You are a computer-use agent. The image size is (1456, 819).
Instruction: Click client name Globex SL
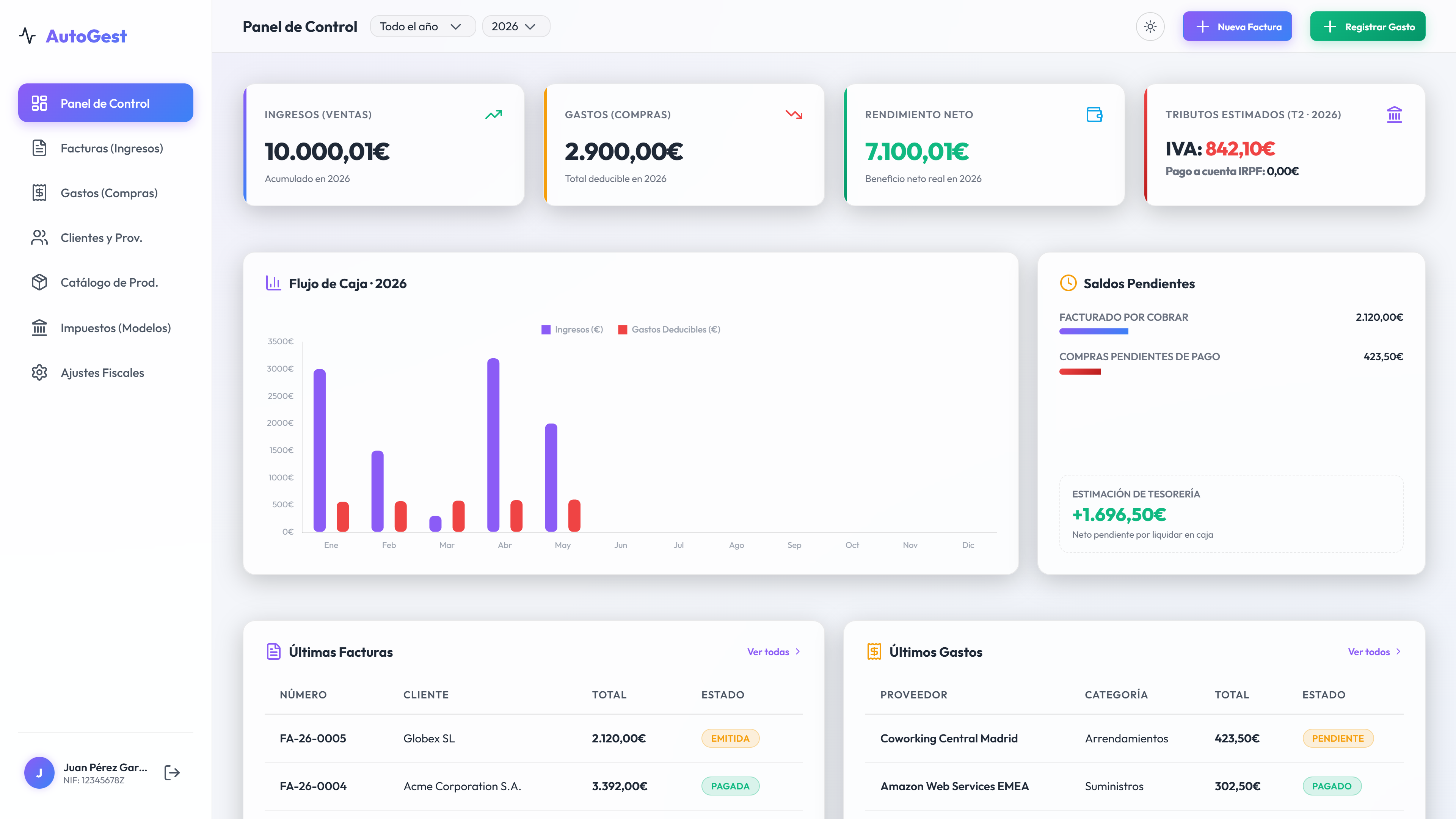point(429,738)
